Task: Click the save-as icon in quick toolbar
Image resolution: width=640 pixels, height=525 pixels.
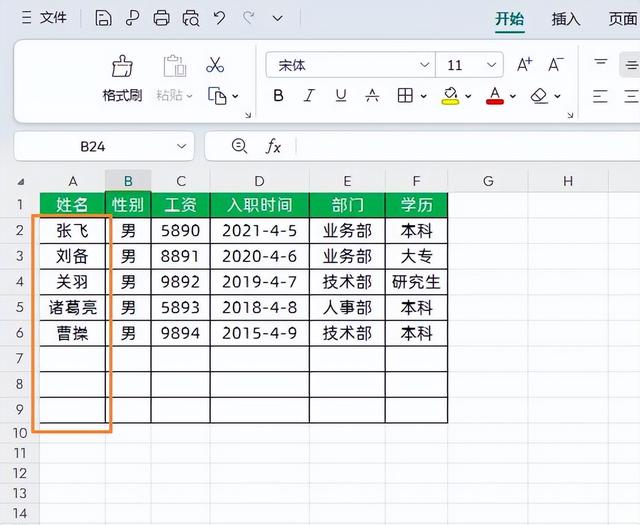Action: point(132,18)
